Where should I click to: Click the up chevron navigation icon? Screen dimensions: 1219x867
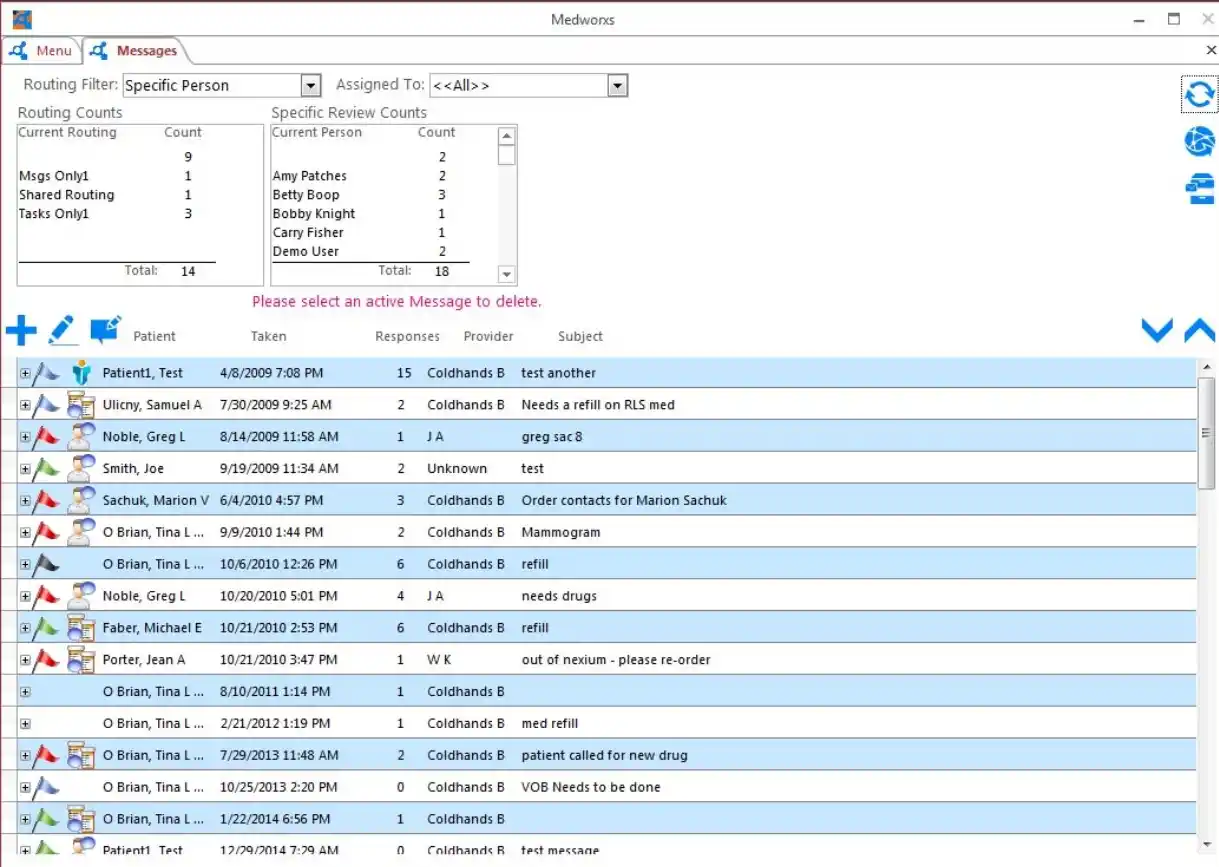point(1200,330)
